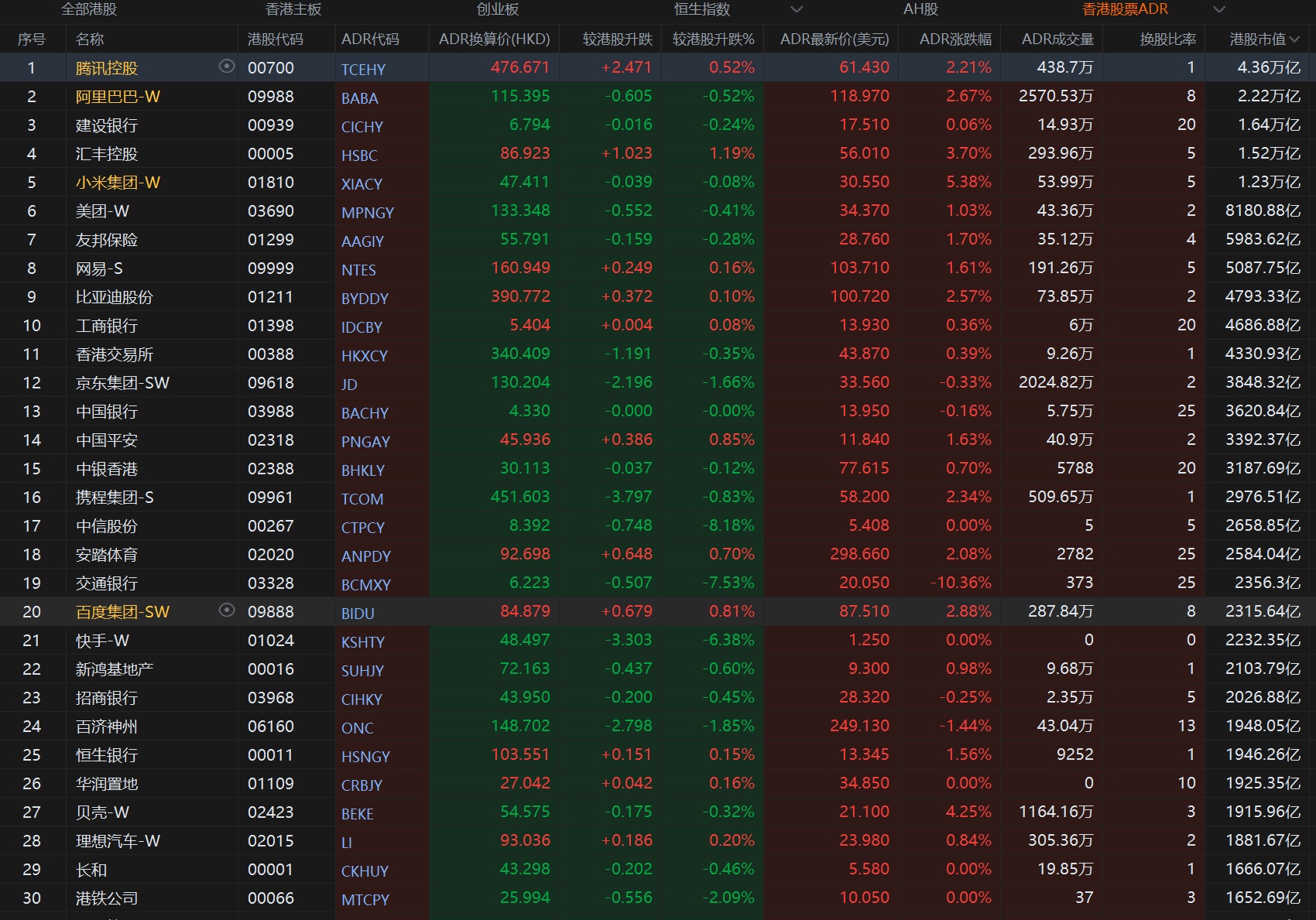Sort by the ADR涨跌幅 column header
This screenshot has width=1316, height=920.
tap(954, 39)
